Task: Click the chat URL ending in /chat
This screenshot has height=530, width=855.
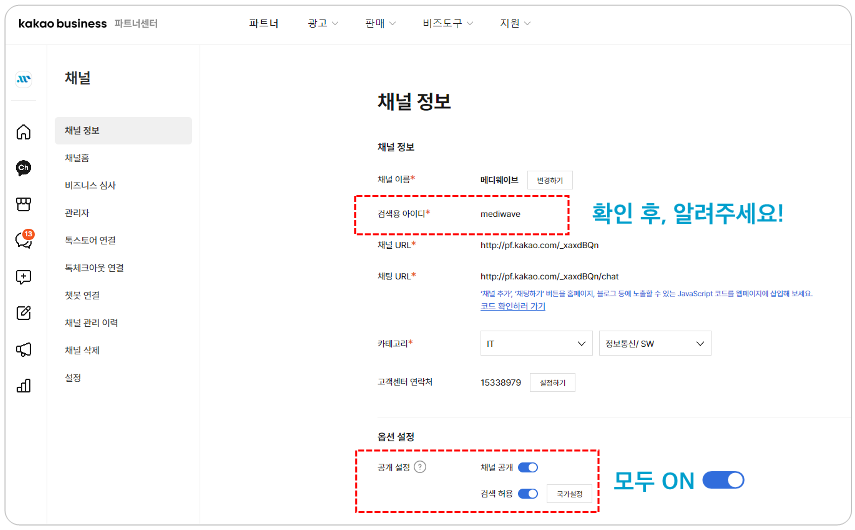Action: (549, 276)
